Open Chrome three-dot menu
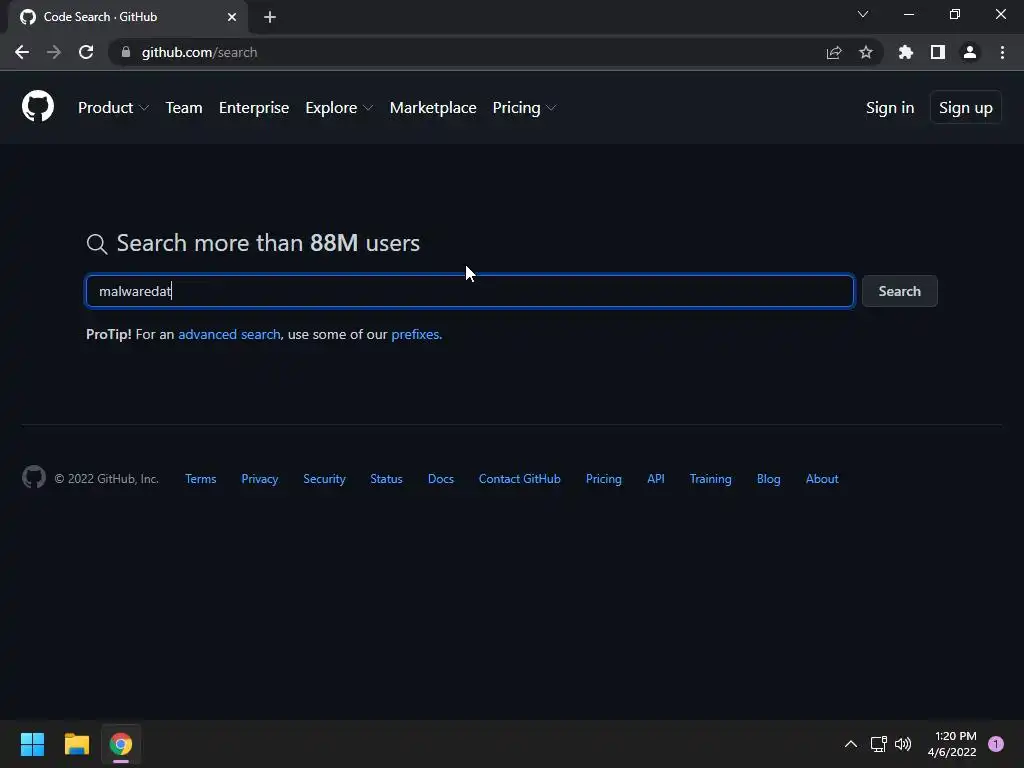1024x768 pixels. pos(1002,52)
